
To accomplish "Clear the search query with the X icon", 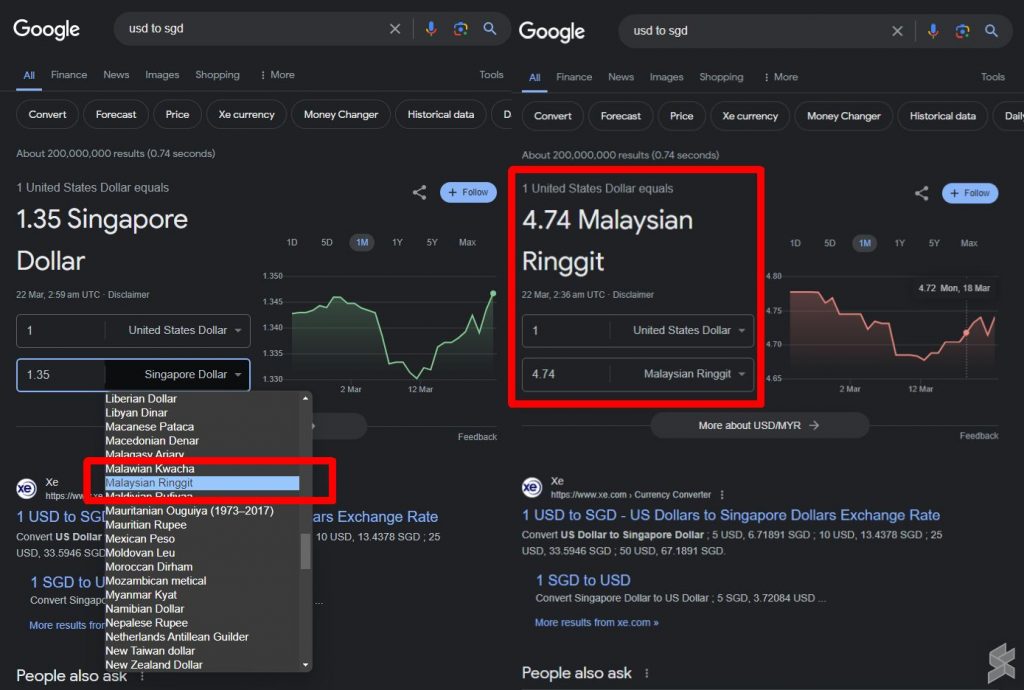I will [395, 29].
